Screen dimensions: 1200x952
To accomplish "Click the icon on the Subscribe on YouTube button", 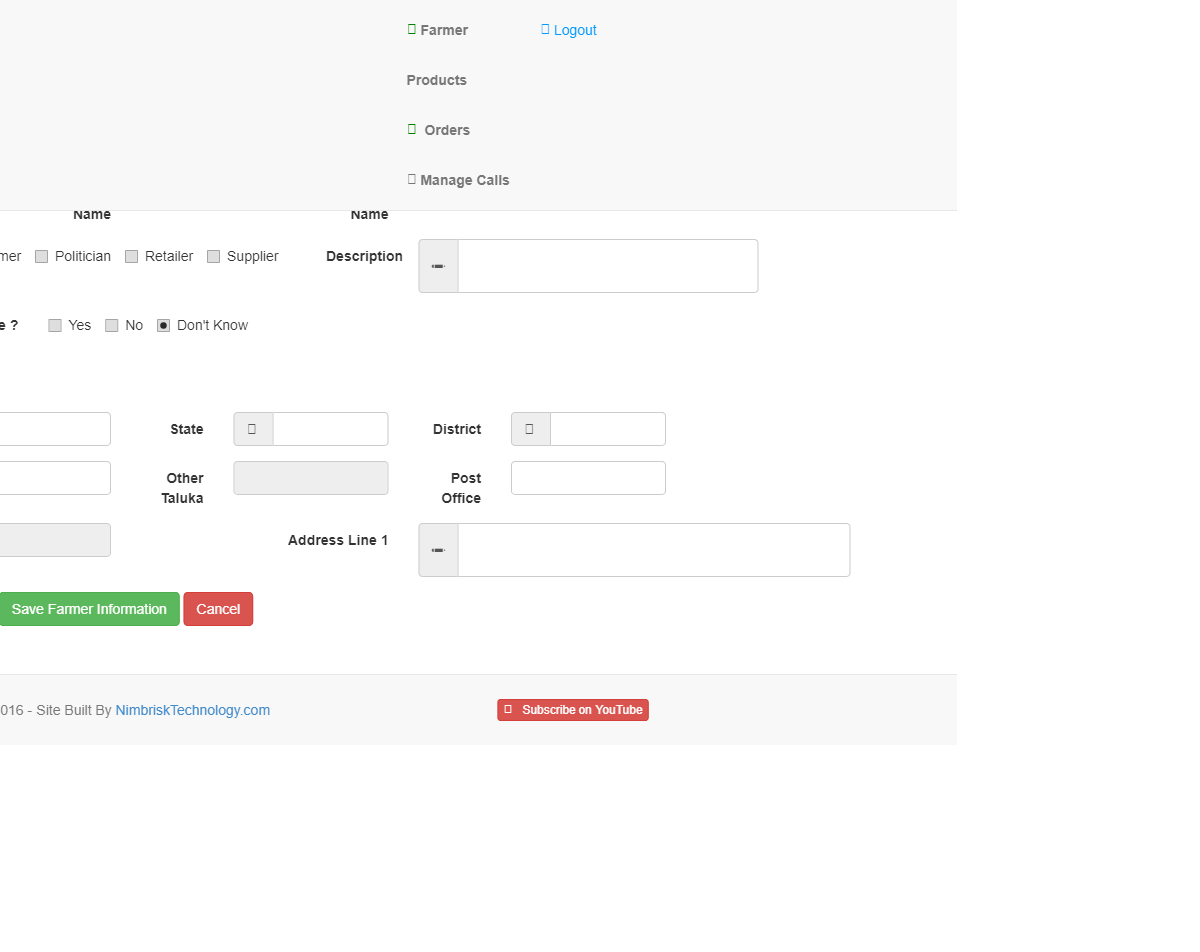I will [x=508, y=709].
